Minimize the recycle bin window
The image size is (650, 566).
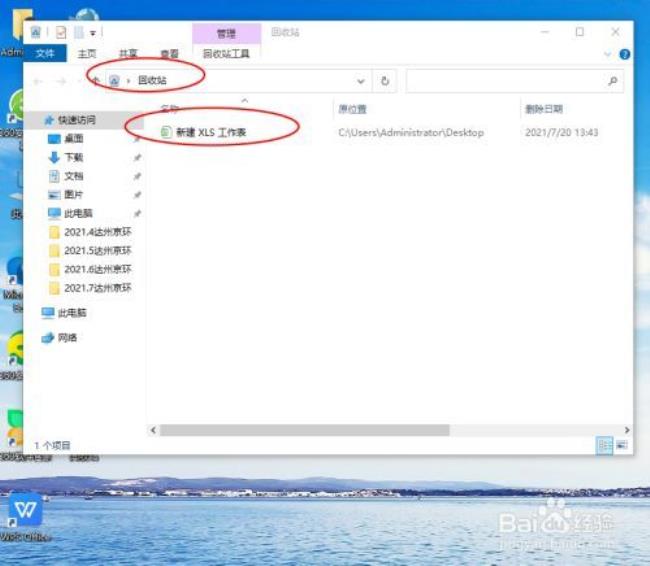[x=545, y=32]
